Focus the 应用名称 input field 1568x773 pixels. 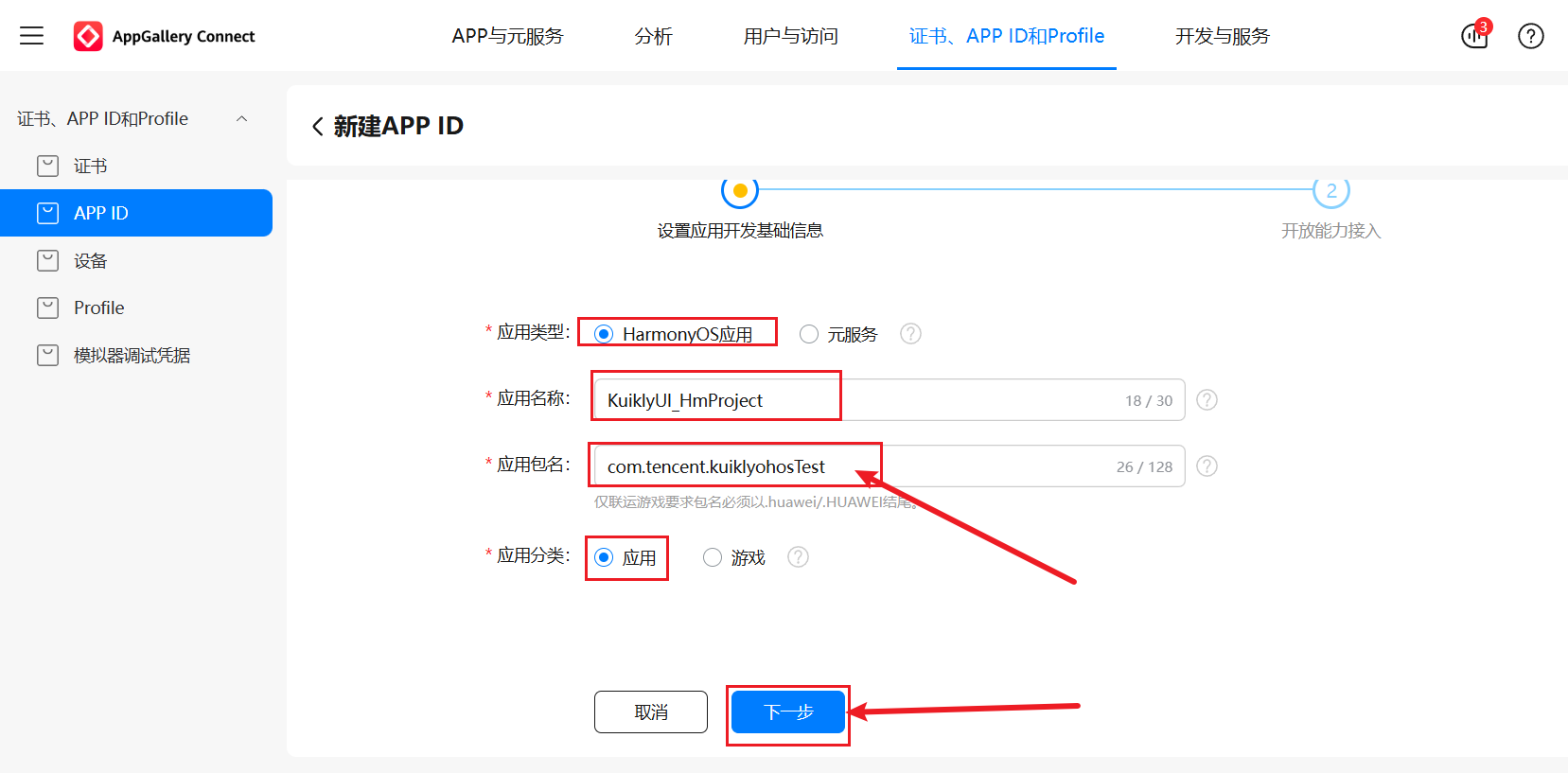point(890,400)
